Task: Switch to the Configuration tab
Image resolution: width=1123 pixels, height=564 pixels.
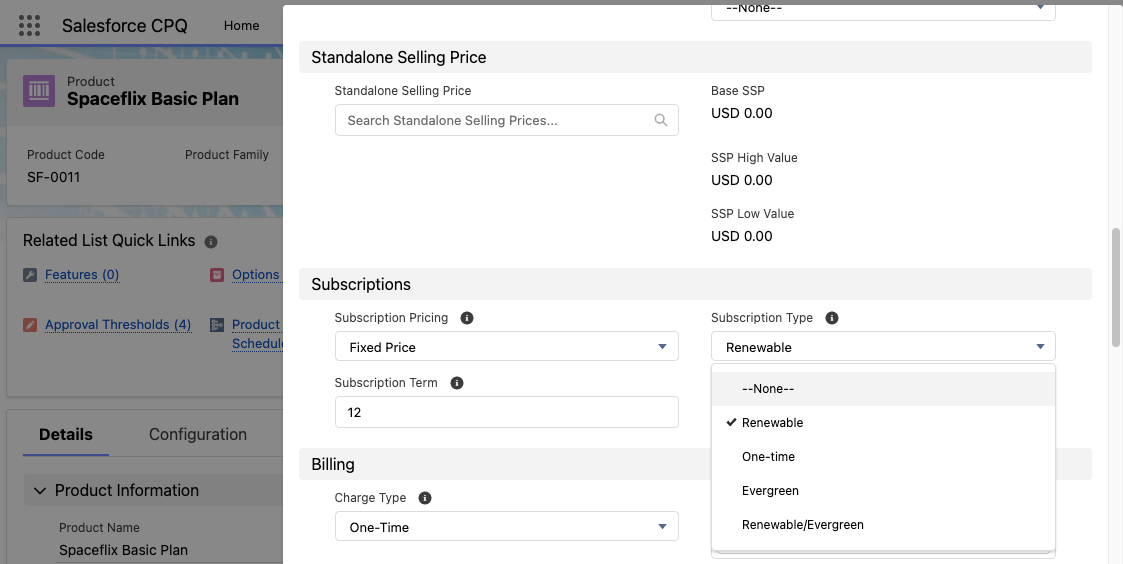Action: [197, 434]
